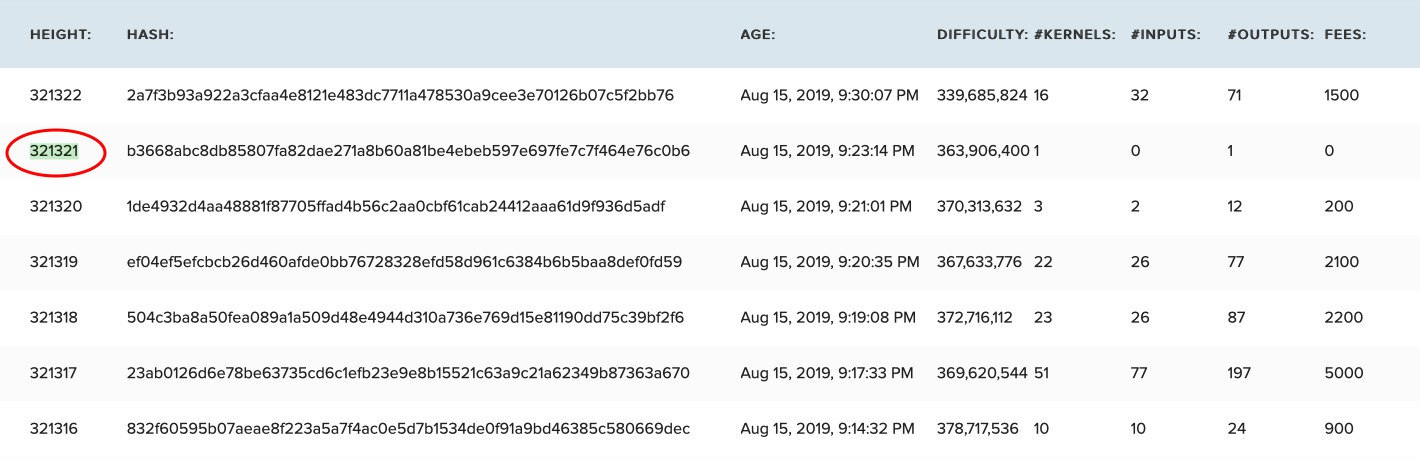Click the HASH column header
Image resolution: width=1420 pixels, height=458 pixels.
pos(151,35)
